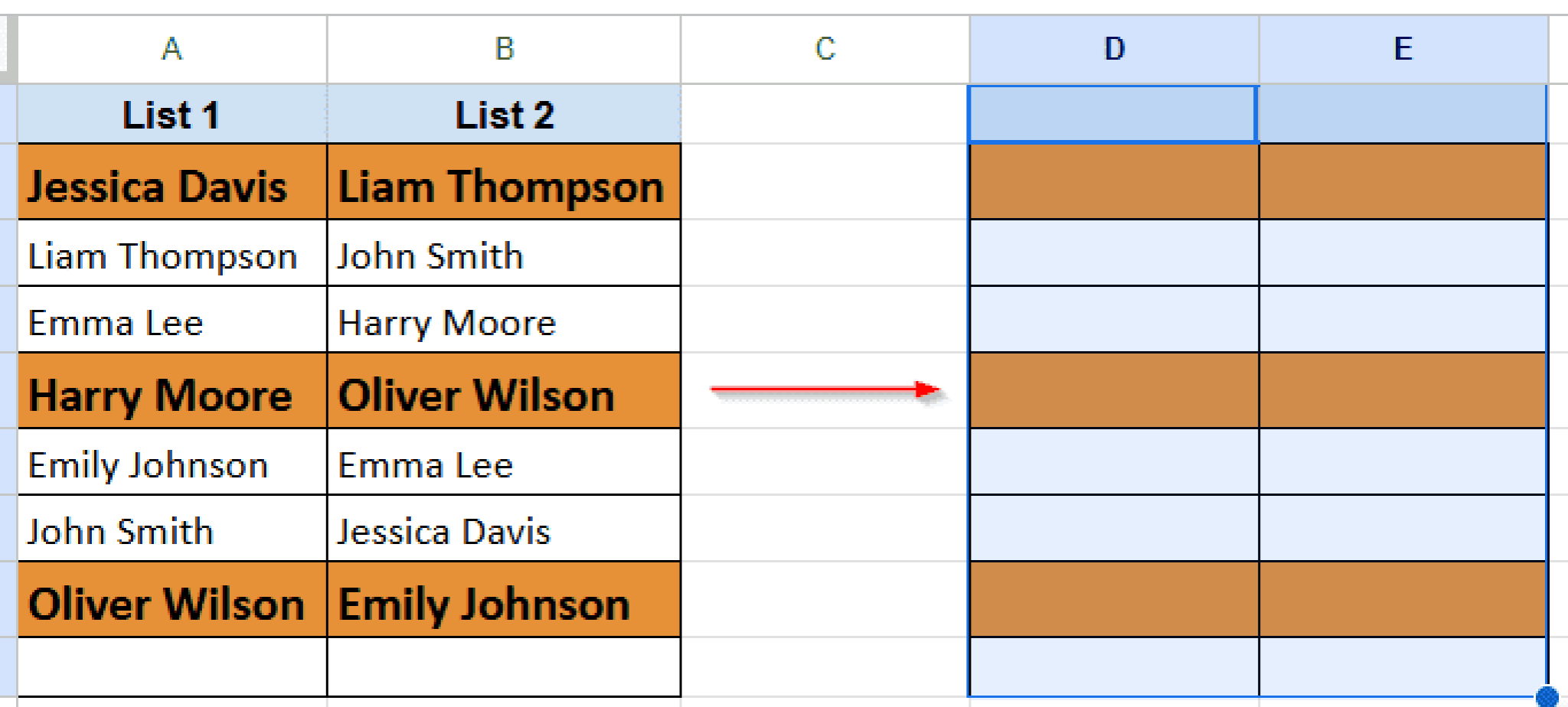Click the column B header

point(504,49)
